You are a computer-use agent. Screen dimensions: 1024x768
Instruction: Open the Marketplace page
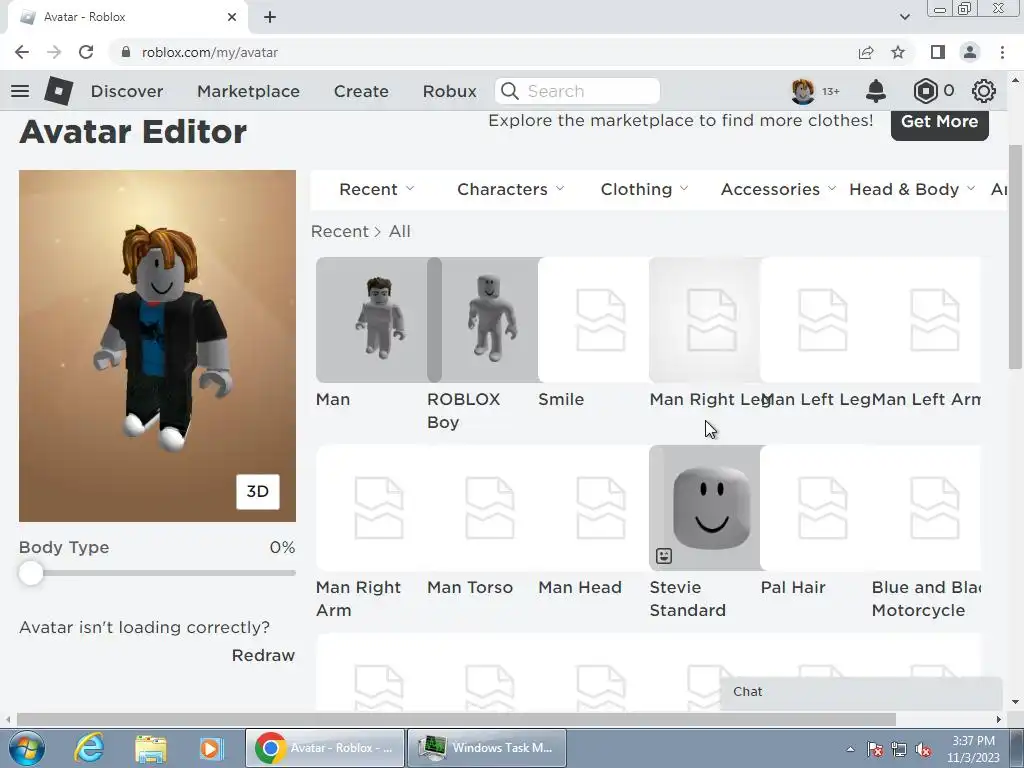pyautogui.click(x=248, y=91)
